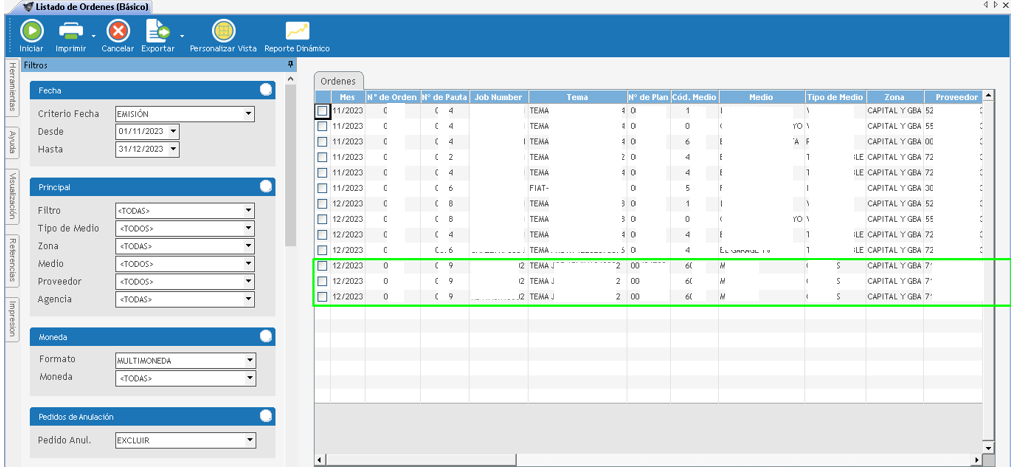Click the Filtros panel vertical scrollbar thumb
The image size is (1015, 468).
pyautogui.click(x=290, y=165)
